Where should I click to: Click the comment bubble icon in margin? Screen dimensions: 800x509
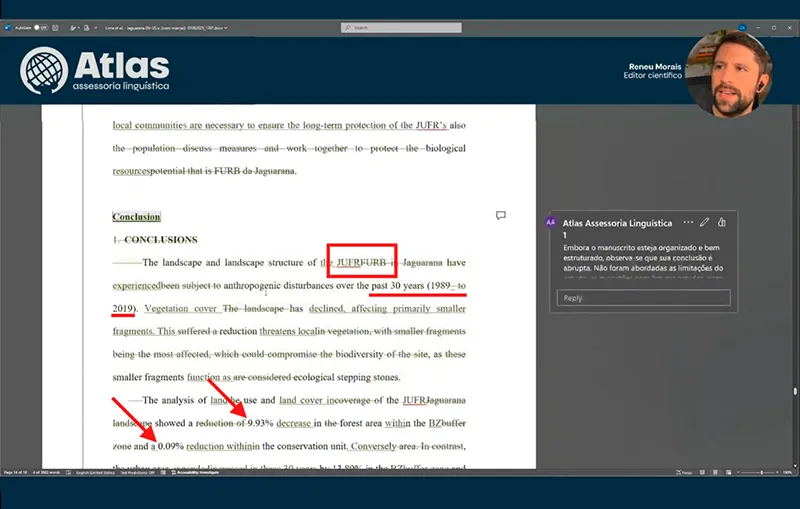(x=501, y=215)
